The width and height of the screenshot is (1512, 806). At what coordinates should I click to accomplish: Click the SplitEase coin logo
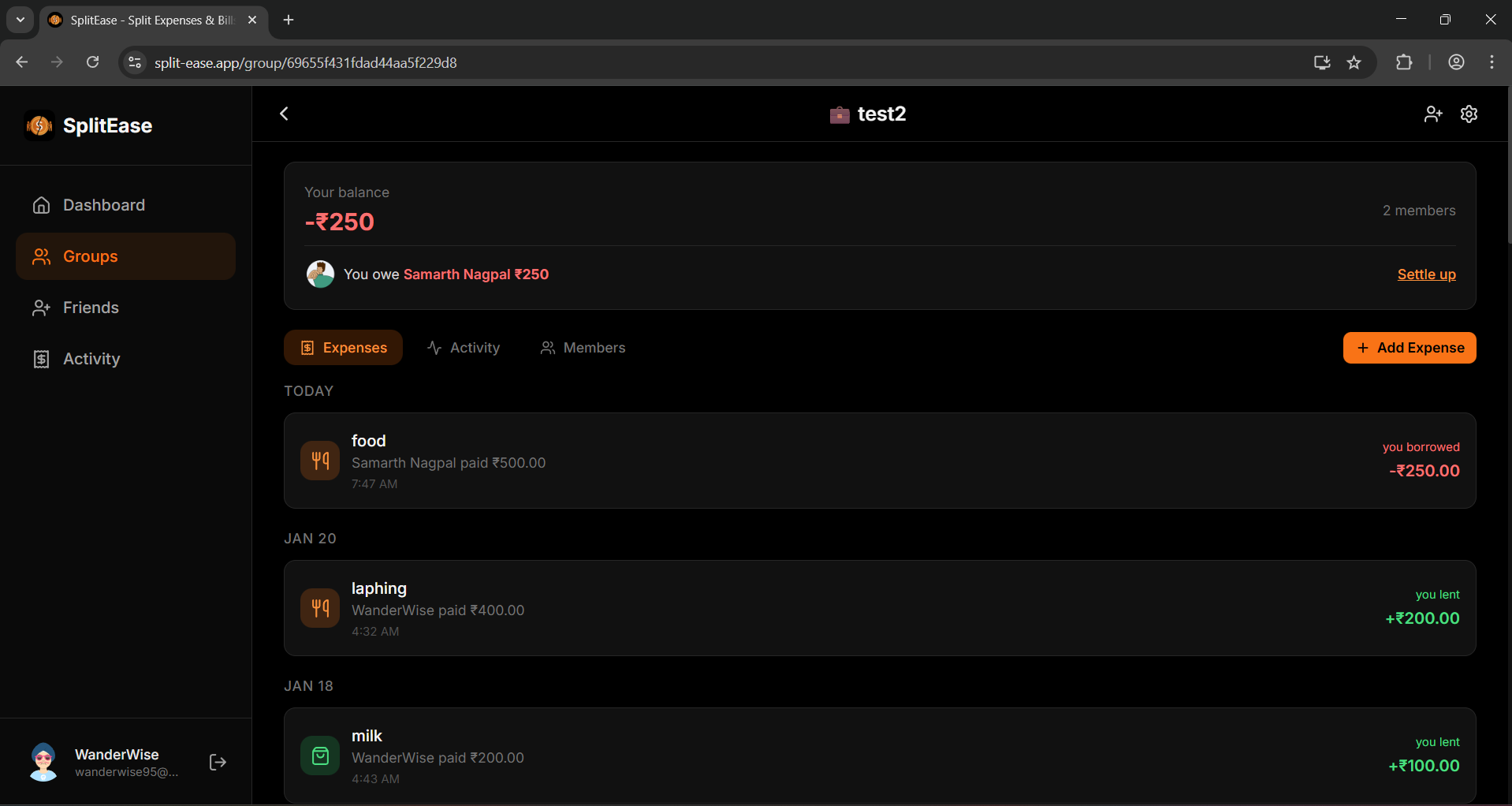pyautogui.click(x=39, y=125)
